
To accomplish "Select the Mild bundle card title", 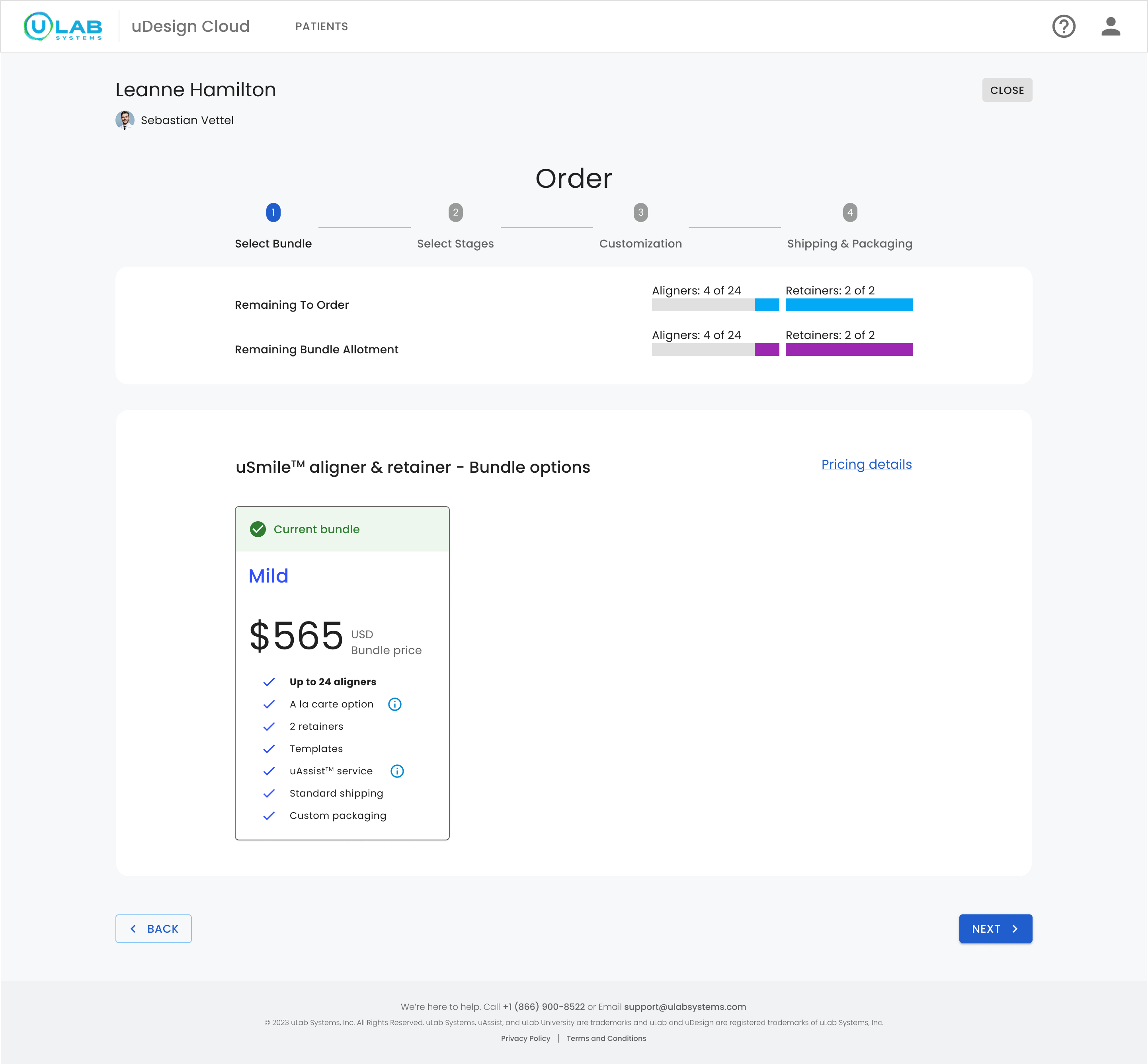I will 268,576.
